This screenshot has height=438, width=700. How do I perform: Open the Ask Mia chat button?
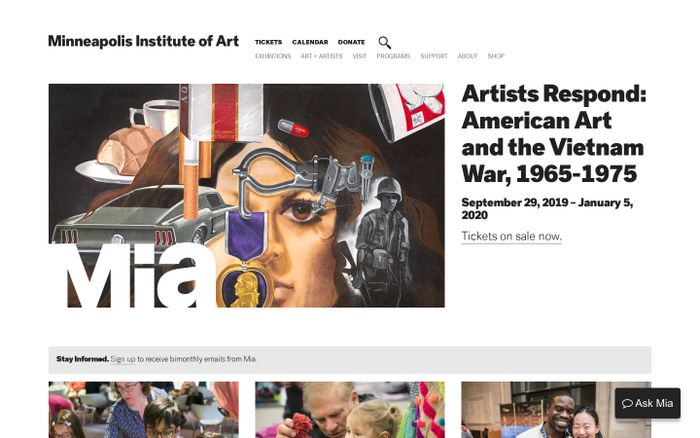(647, 403)
